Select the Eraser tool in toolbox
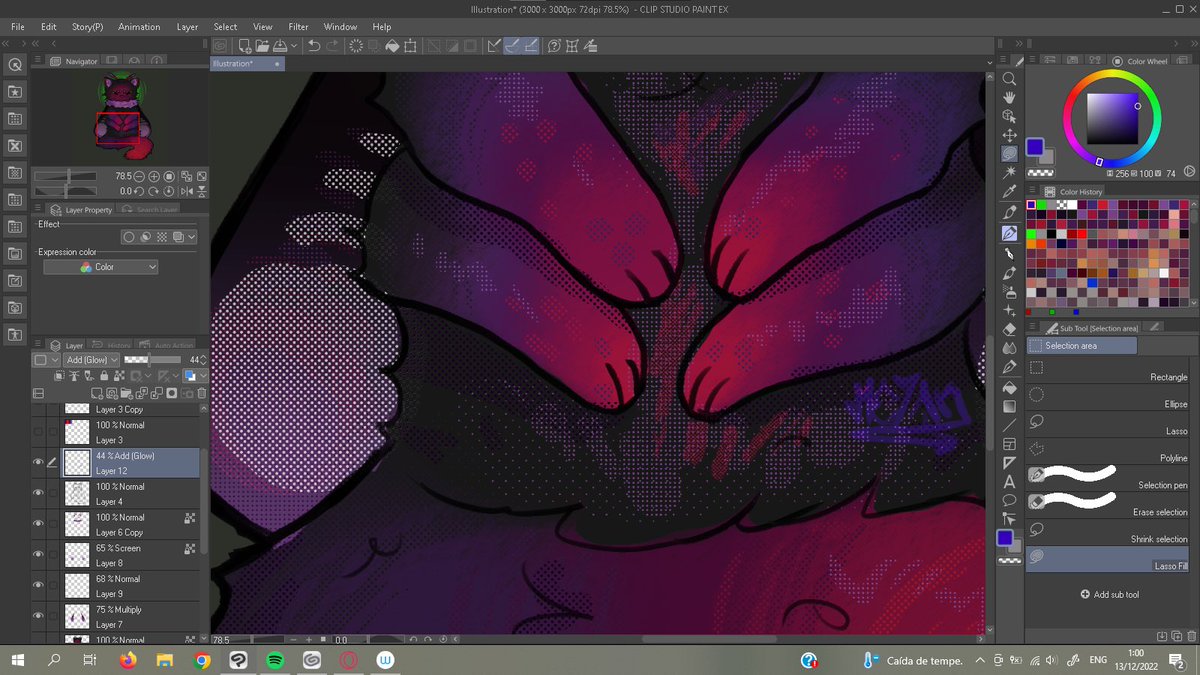Screen dimensions: 1200x675 1010,329
